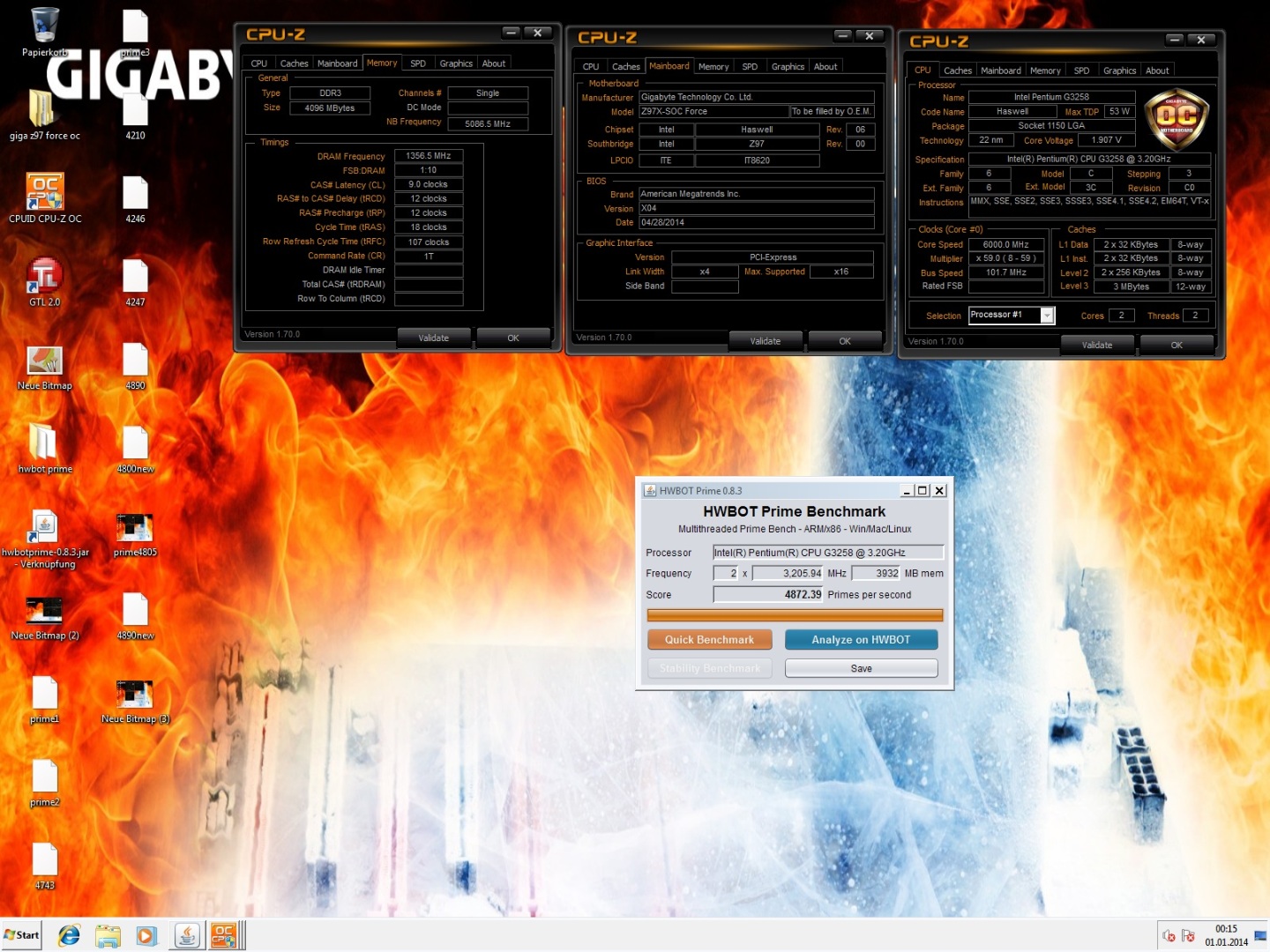Screen dimensions: 1270x952
Task: Select the 4800new file icon
Action: [x=135, y=442]
